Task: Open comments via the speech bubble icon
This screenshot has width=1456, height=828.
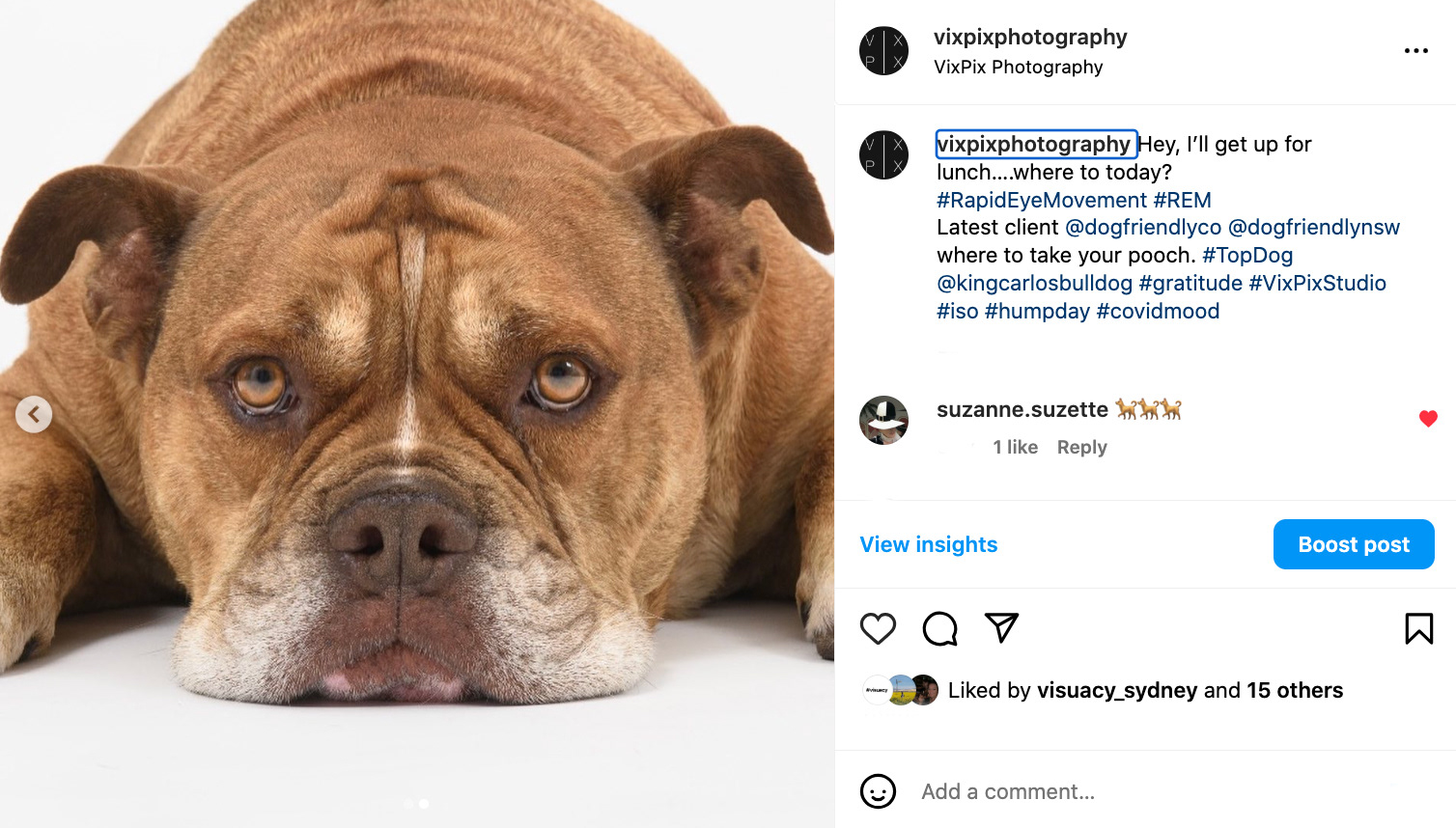Action: [x=938, y=628]
